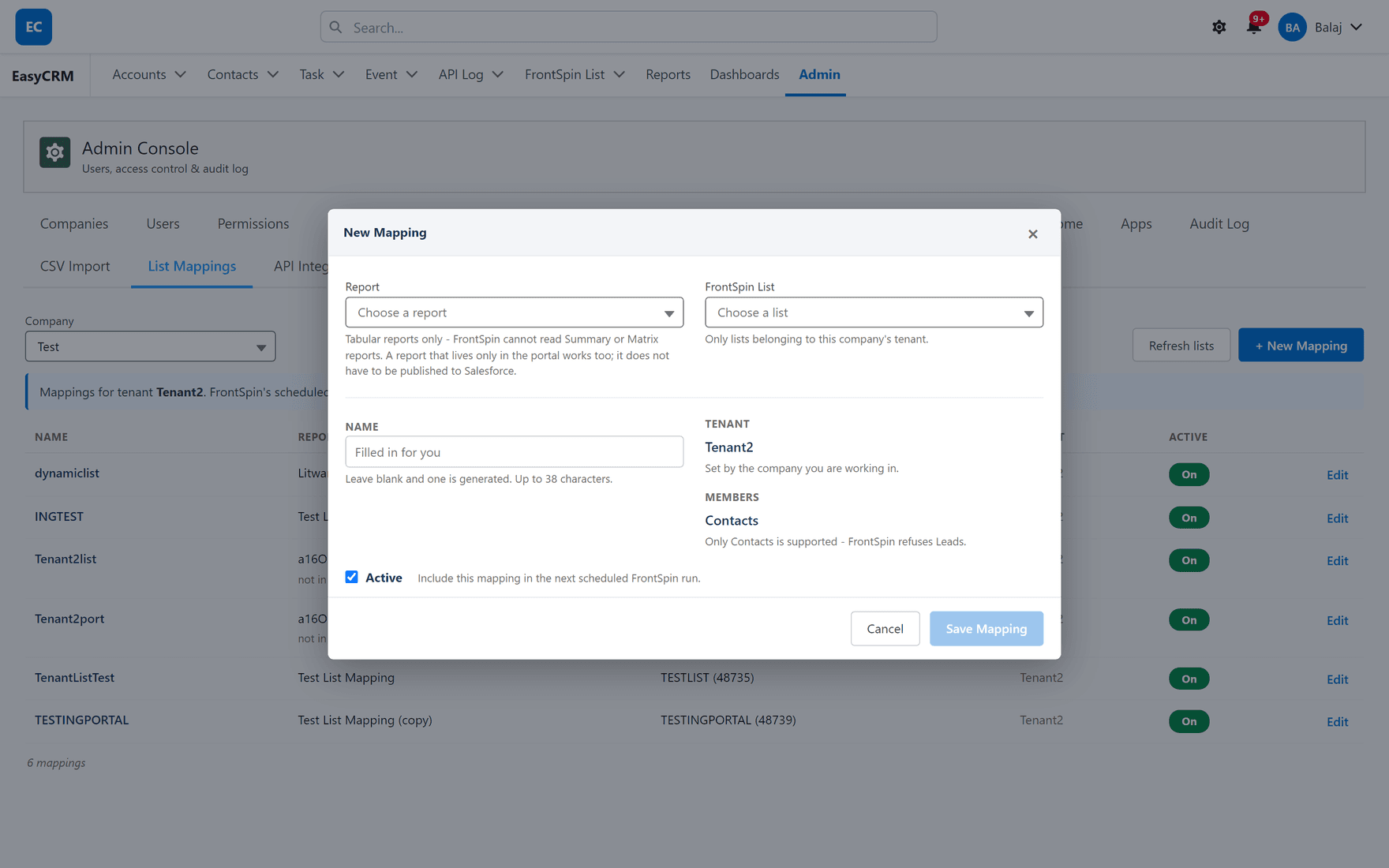
Task: Toggle the On switch for Tenant2list
Action: [x=1189, y=560]
